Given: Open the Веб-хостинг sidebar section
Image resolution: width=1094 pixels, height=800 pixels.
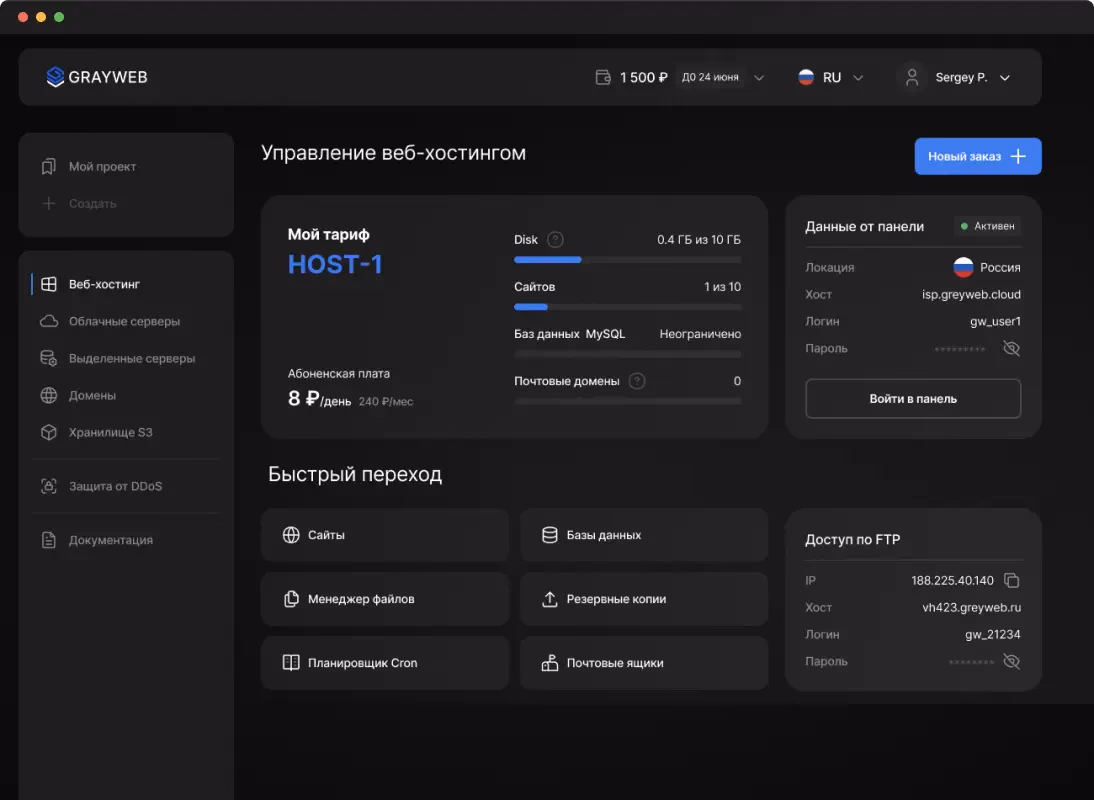Looking at the screenshot, I should point(126,285).
